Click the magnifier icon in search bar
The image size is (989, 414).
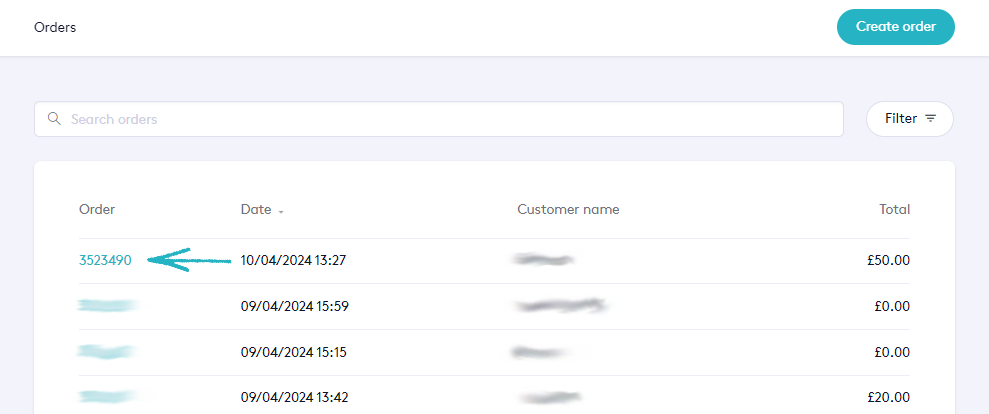[x=54, y=119]
